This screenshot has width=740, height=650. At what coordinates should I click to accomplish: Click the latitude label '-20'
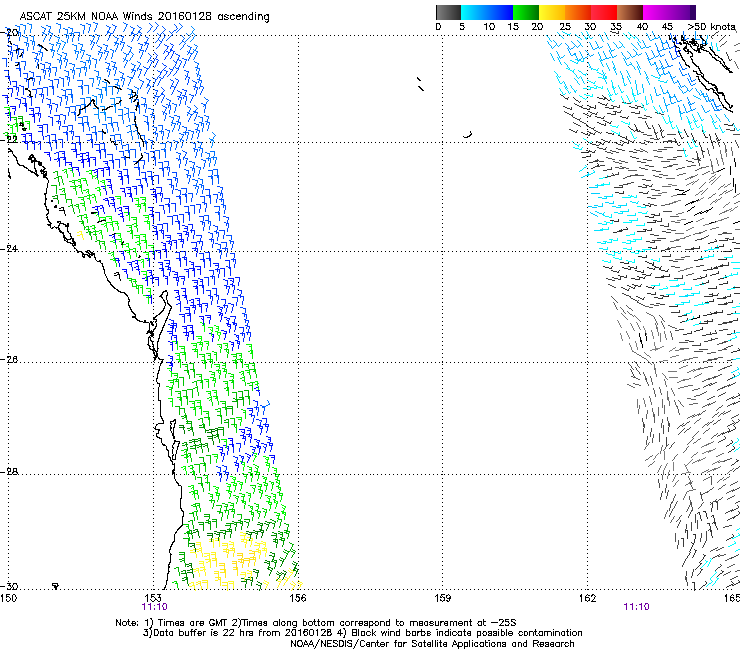tap(10, 33)
